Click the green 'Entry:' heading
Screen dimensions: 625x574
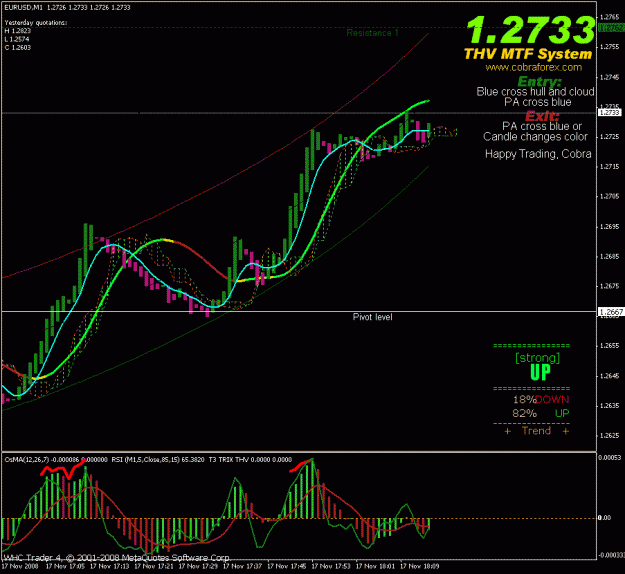[x=539, y=81]
